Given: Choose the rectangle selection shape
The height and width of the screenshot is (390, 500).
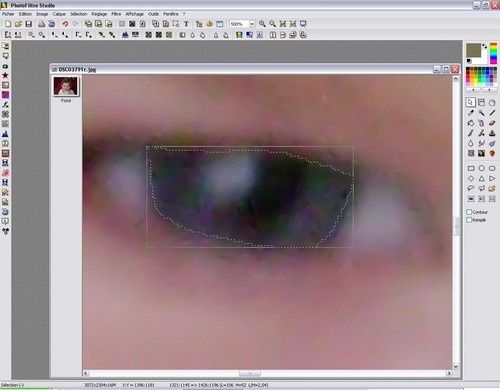Looking at the screenshot, I should pyautogui.click(x=471, y=168).
